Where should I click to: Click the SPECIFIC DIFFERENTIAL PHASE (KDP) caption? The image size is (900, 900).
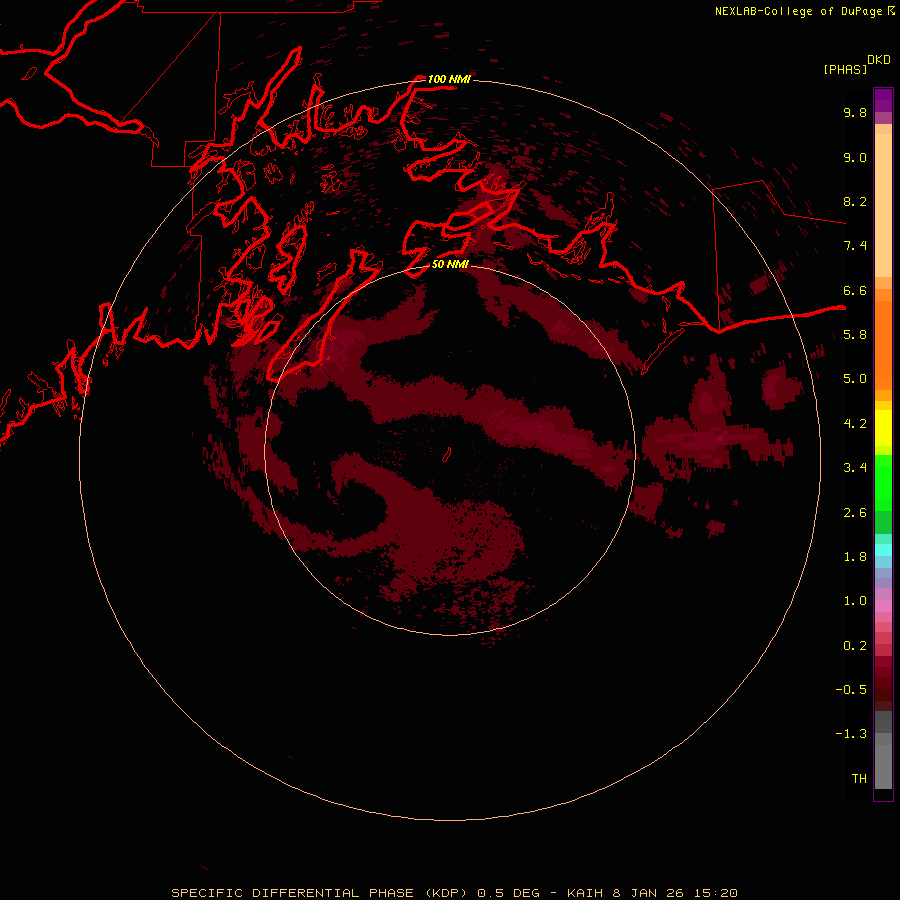click(321, 893)
